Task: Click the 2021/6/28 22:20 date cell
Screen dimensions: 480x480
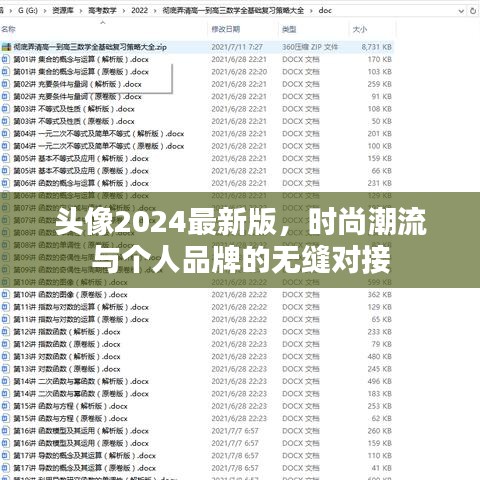Action: pyautogui.click(x=239, y=72)
